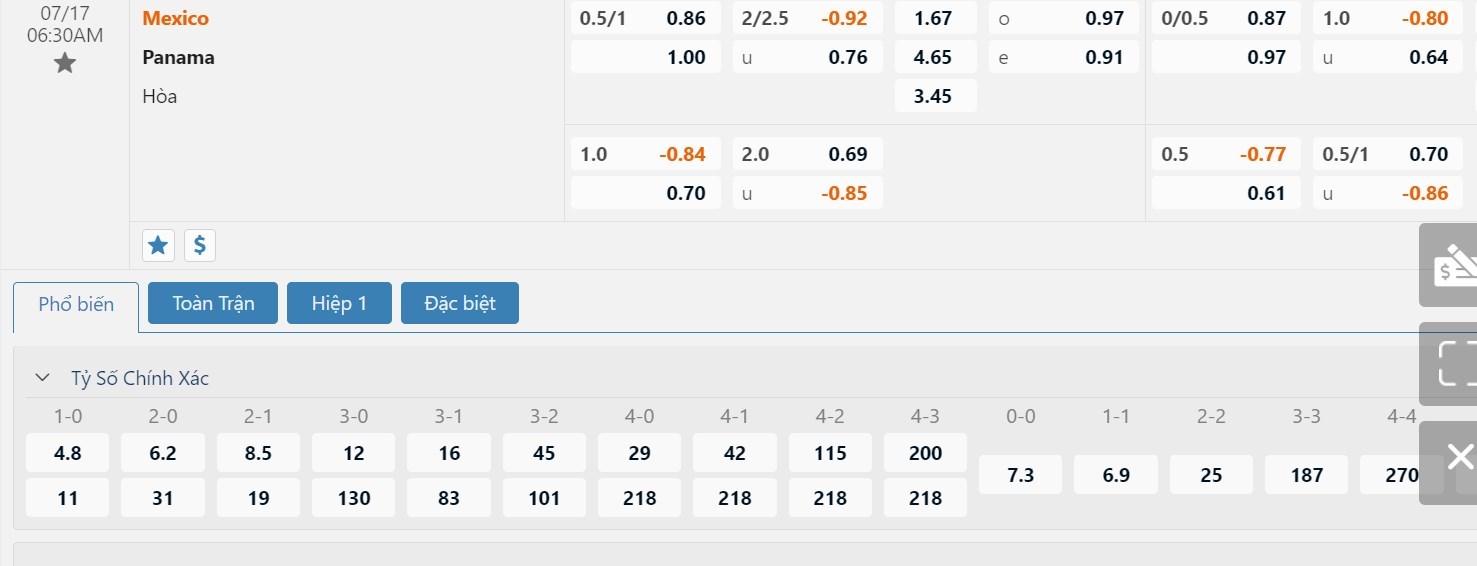The width and height of the screenshot is (1477, 566).
Task: Select correct score 1-0 odds 4.8
Action: click(x=68, y=453)
